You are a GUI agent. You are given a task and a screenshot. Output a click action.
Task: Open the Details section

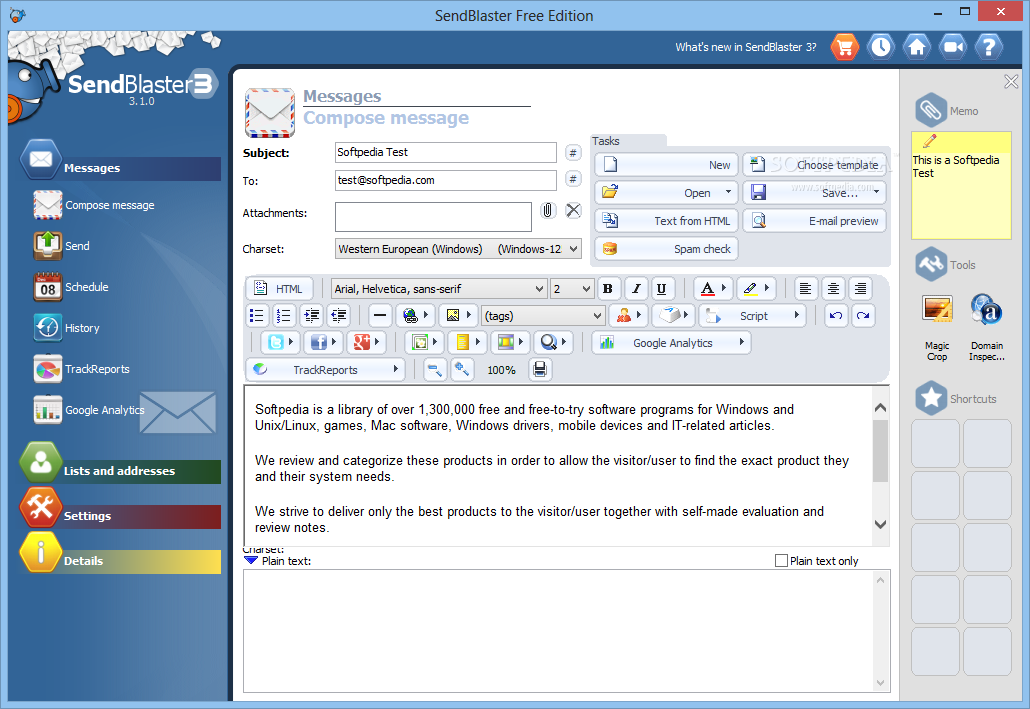tap(121, 561)
